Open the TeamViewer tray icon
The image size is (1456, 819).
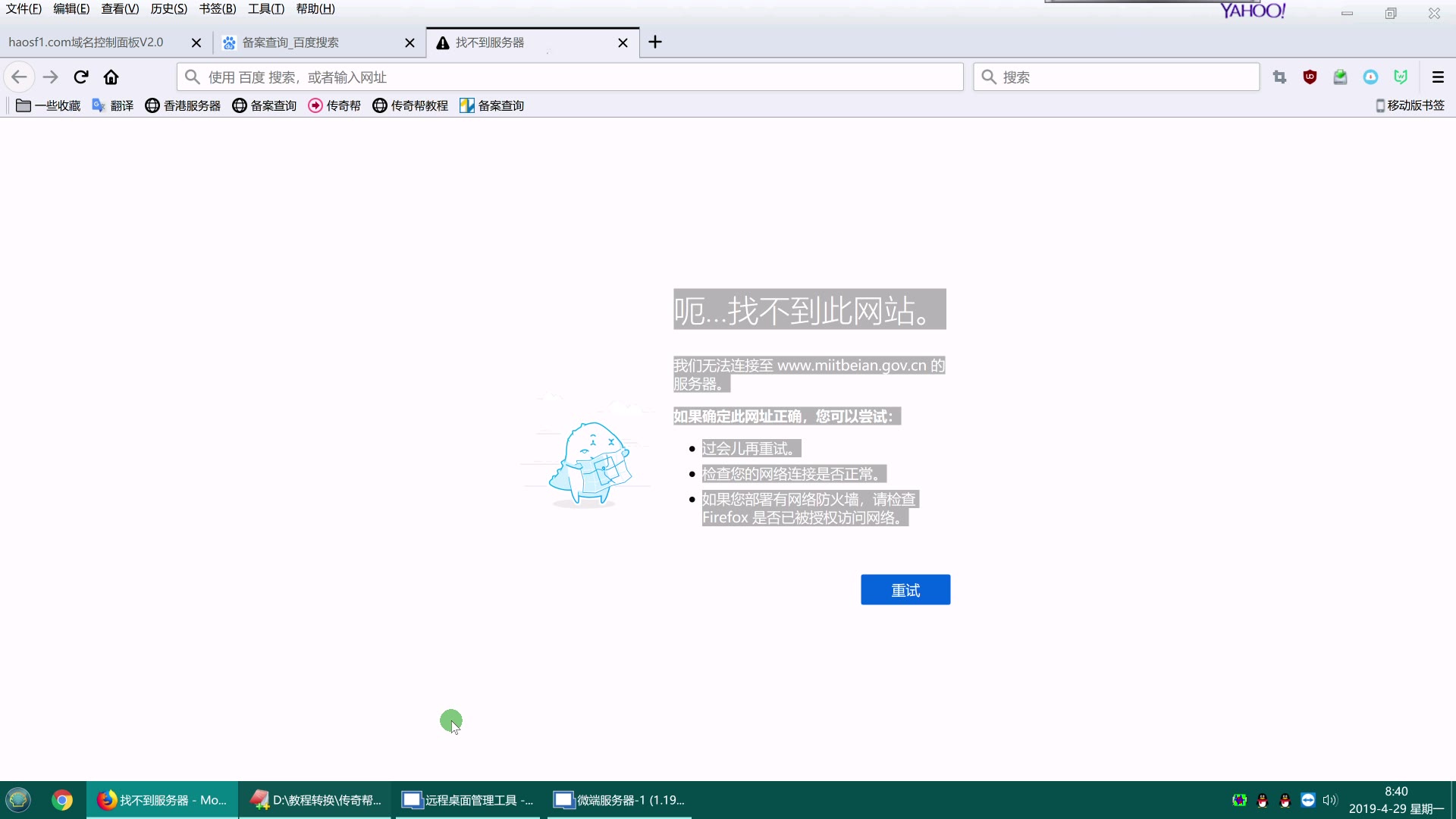tap(1308, 800)
